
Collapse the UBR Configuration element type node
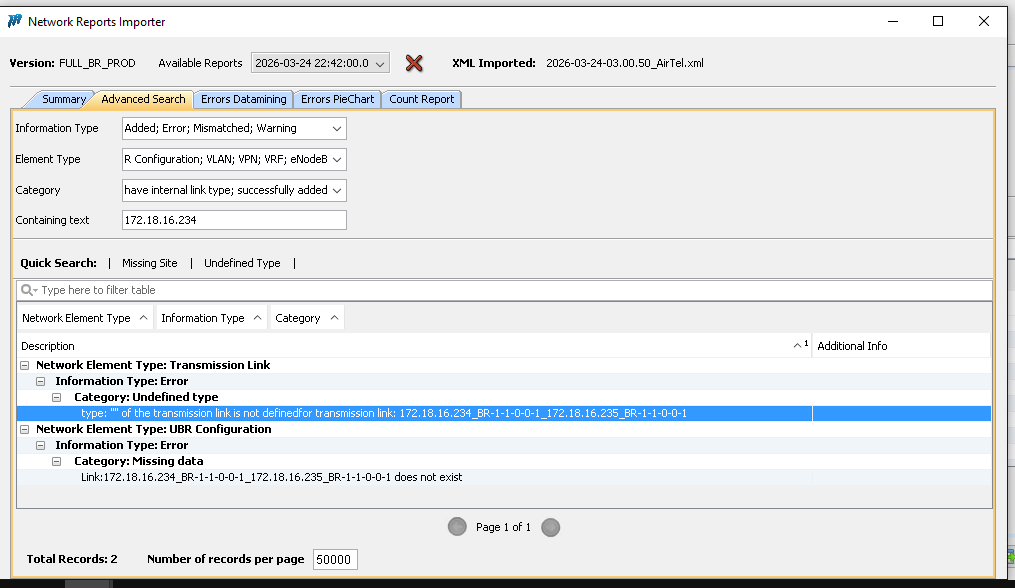click(x=24, y=430)
